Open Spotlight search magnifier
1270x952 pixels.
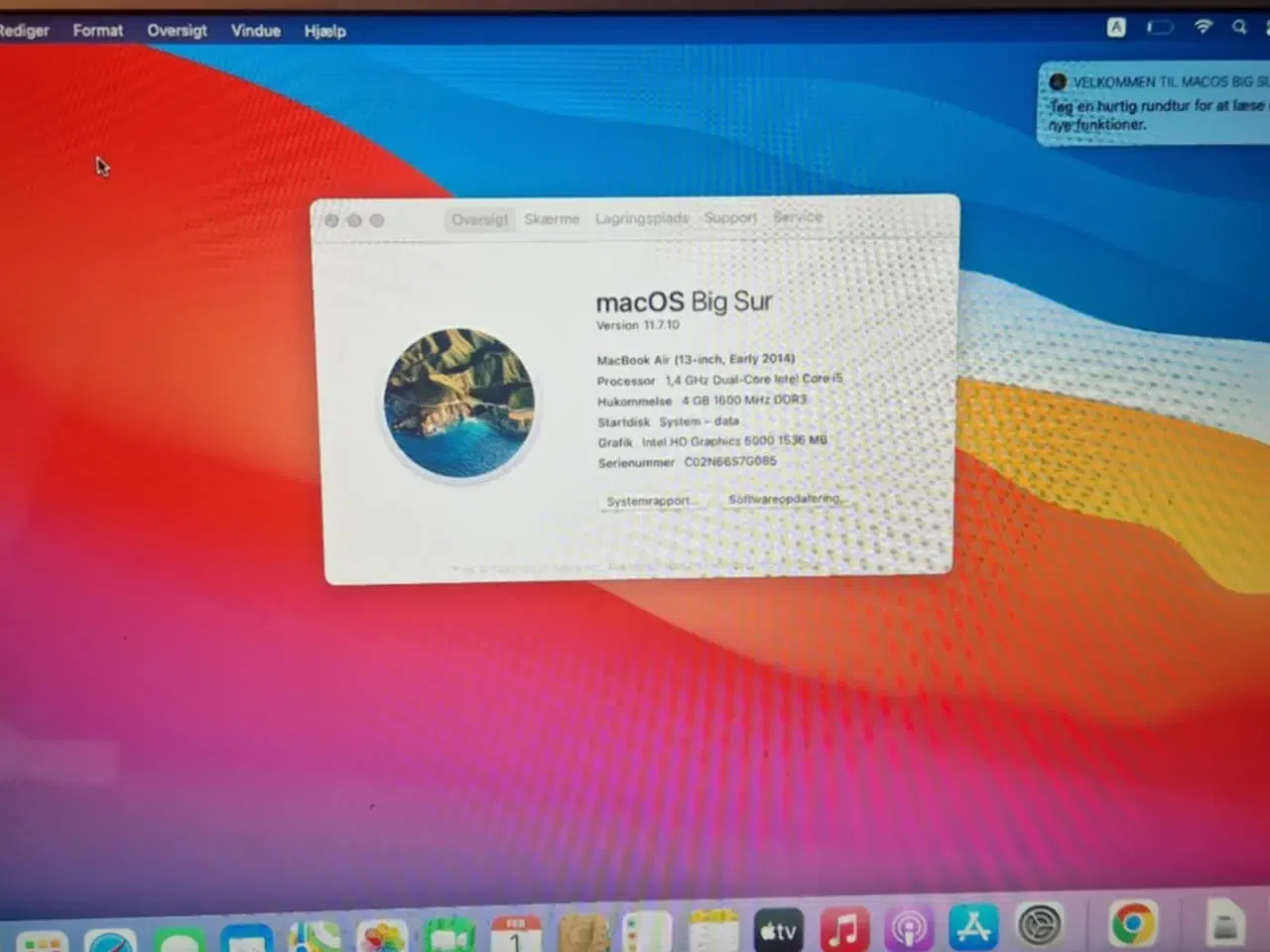1239,27
